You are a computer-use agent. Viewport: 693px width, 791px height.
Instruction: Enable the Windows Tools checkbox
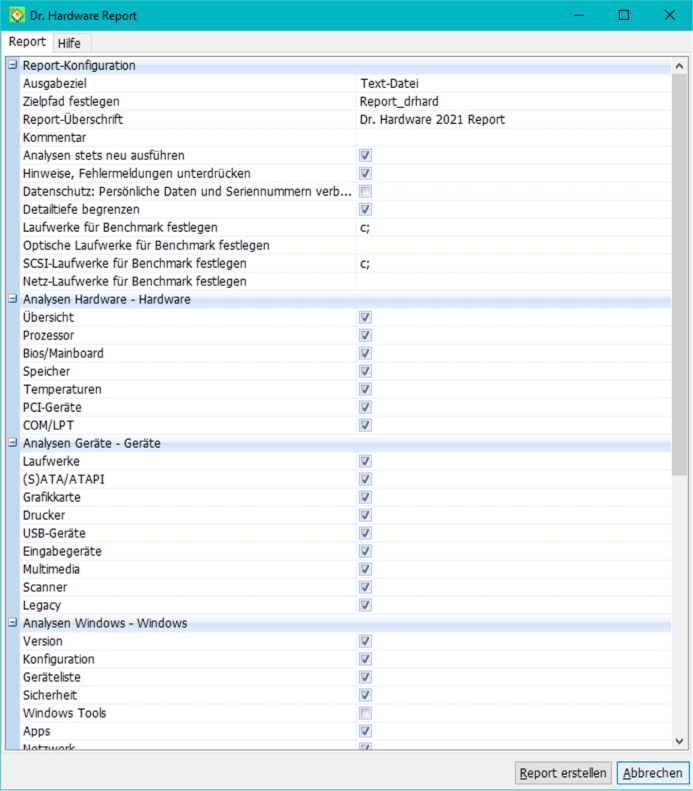(x=366, y=714)
